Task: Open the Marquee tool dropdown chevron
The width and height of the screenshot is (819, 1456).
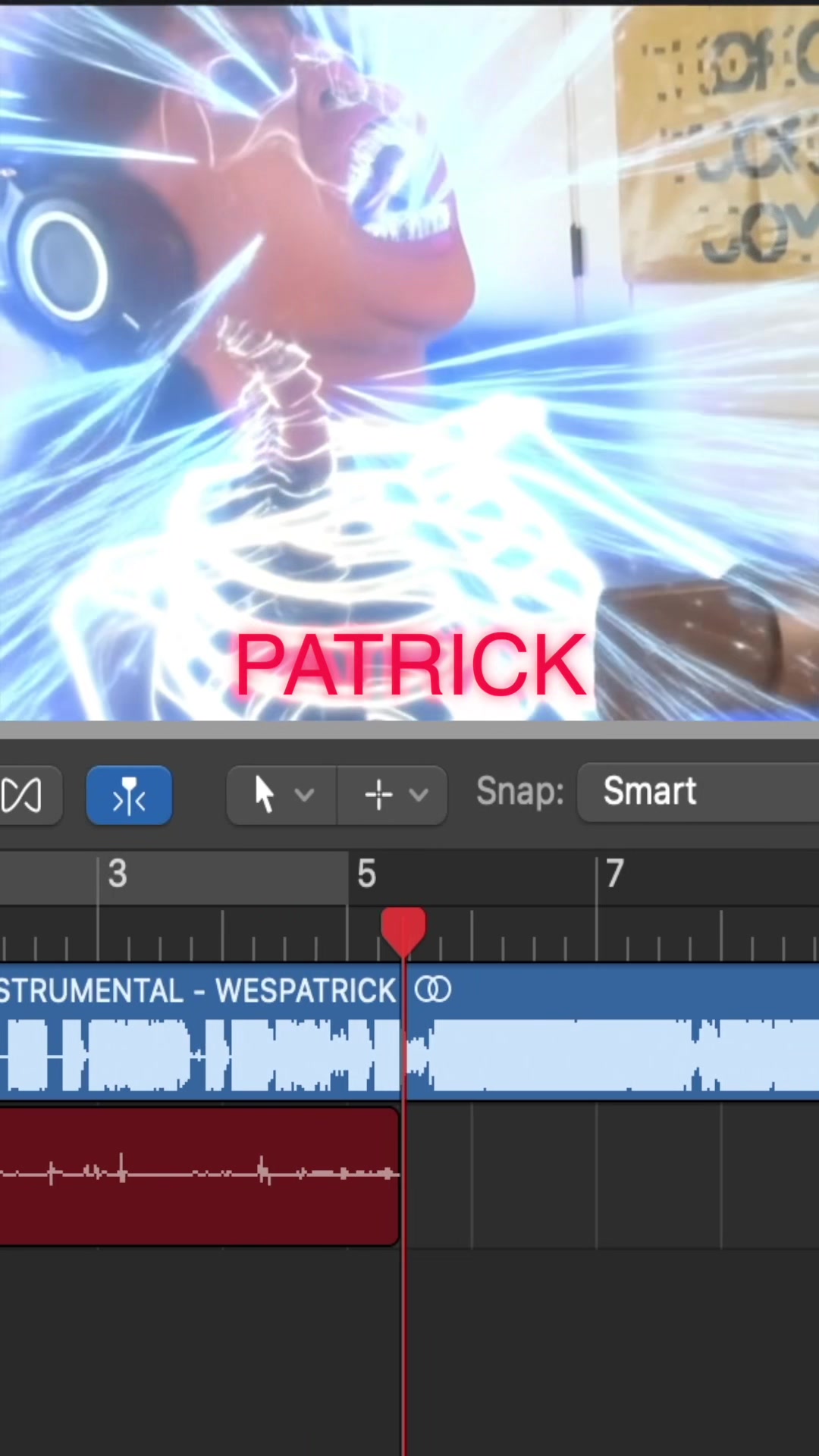Action: [419, 795]
